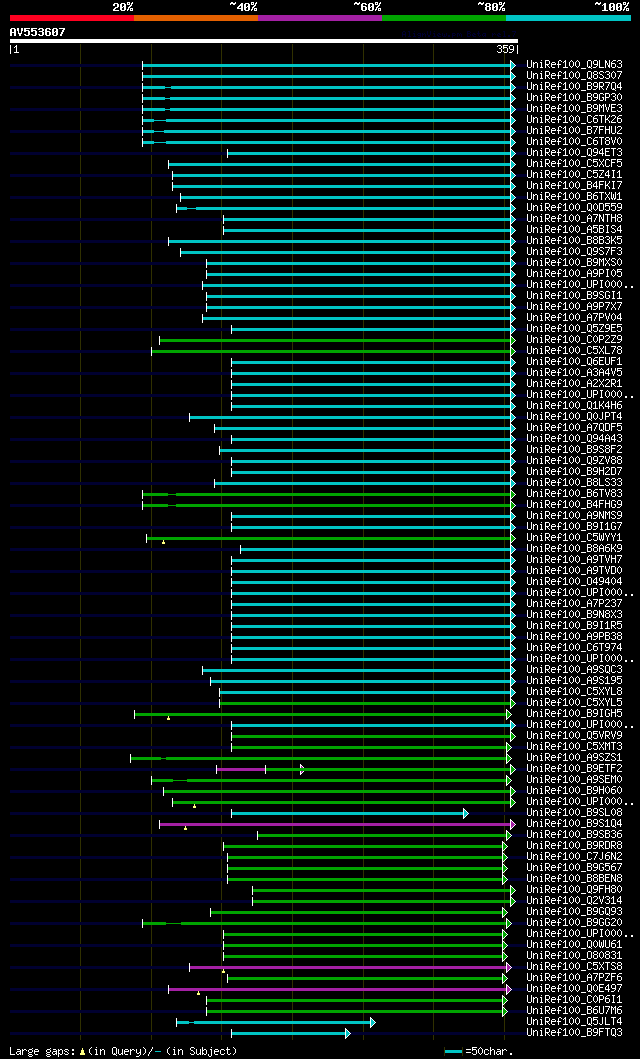Open the UniRef100_Q94ET3 hit
The width and height of the screenshot is (640, 1059).
575,153
